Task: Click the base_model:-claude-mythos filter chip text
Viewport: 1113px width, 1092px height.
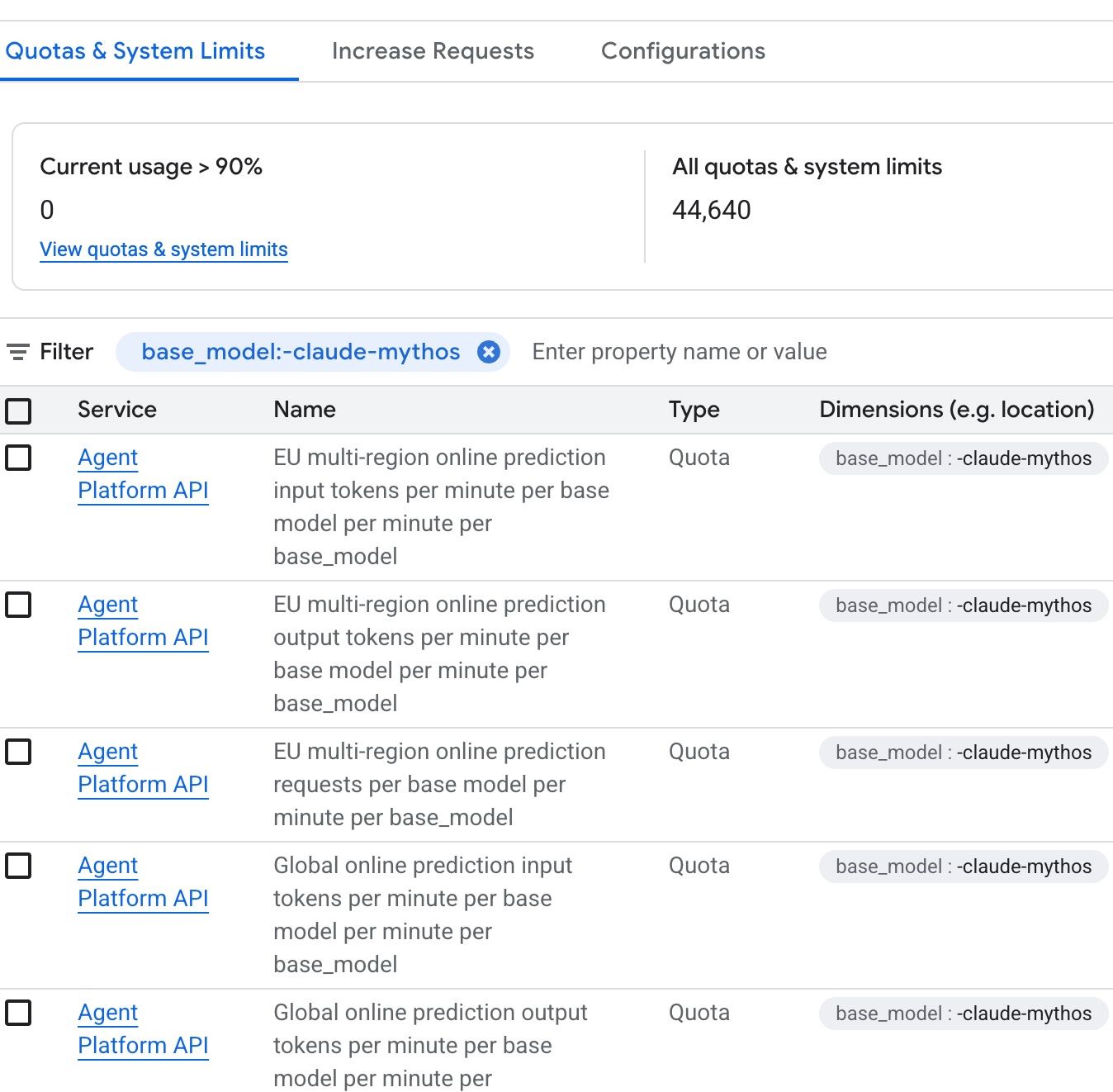Action: [x=301, y=352]
